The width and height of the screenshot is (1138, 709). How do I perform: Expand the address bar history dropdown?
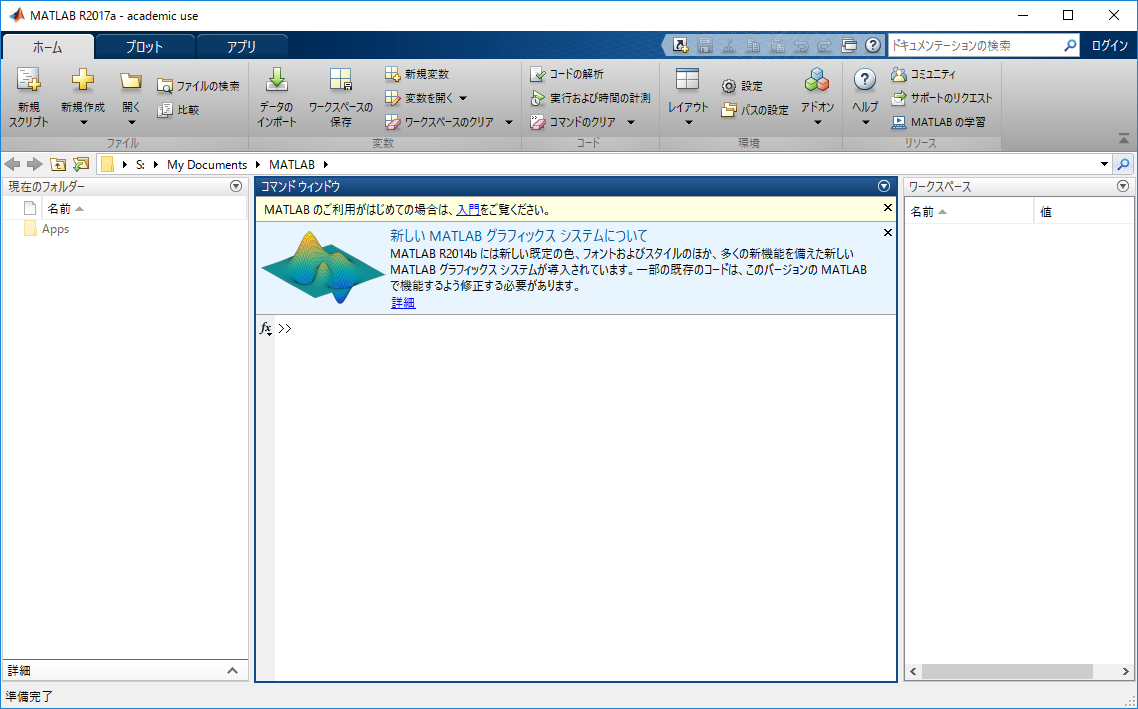(x=1105, y=165)
